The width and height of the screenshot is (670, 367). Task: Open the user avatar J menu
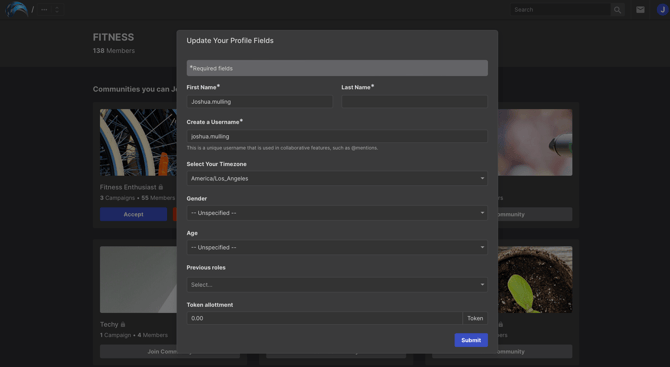662,9
